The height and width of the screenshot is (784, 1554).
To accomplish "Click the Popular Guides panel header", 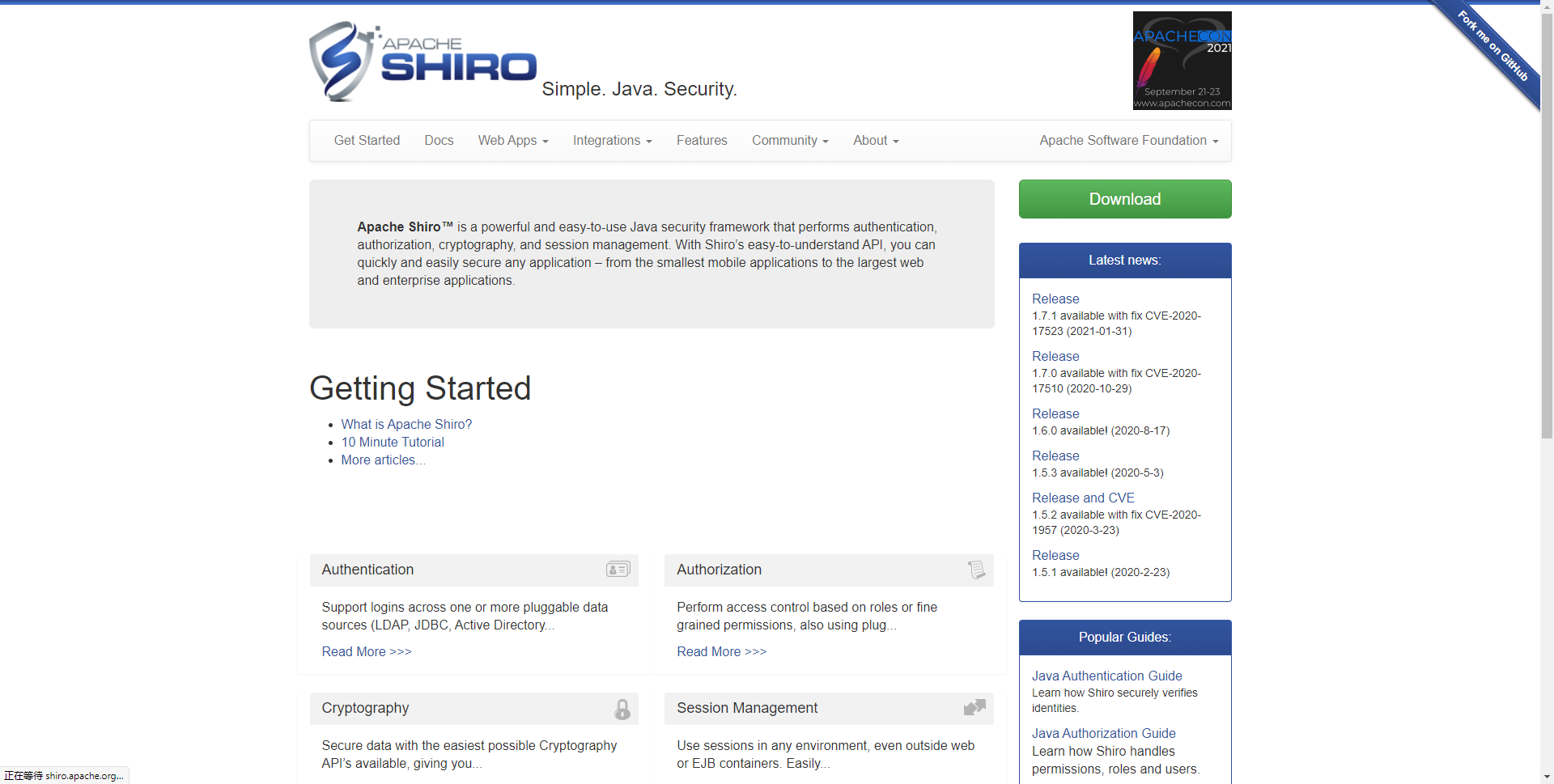I will click(x=1125, y=638).
